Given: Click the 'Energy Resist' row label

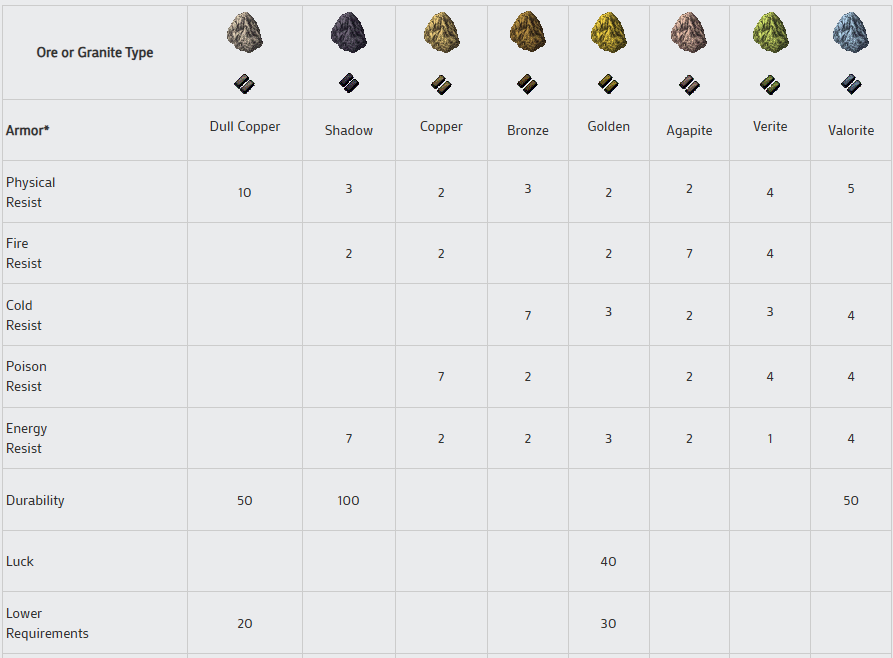Looking at the screenshot, I should click(26, 439).
